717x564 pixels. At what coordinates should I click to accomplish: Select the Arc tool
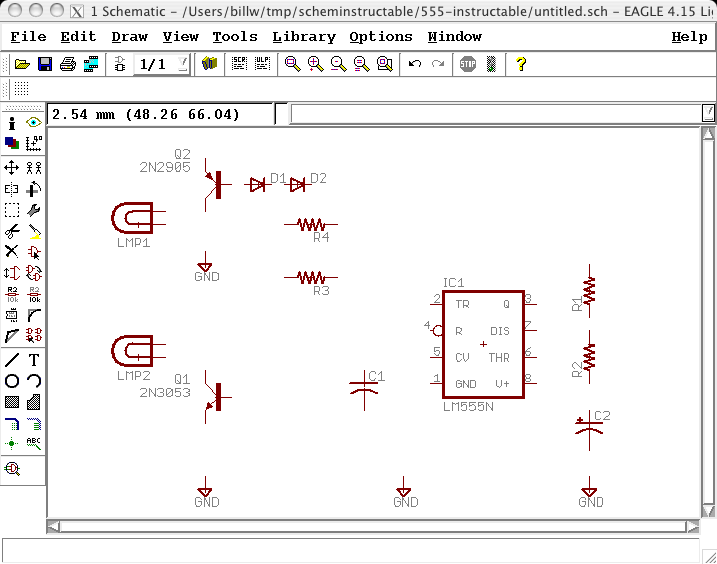[x=34, y=381]
